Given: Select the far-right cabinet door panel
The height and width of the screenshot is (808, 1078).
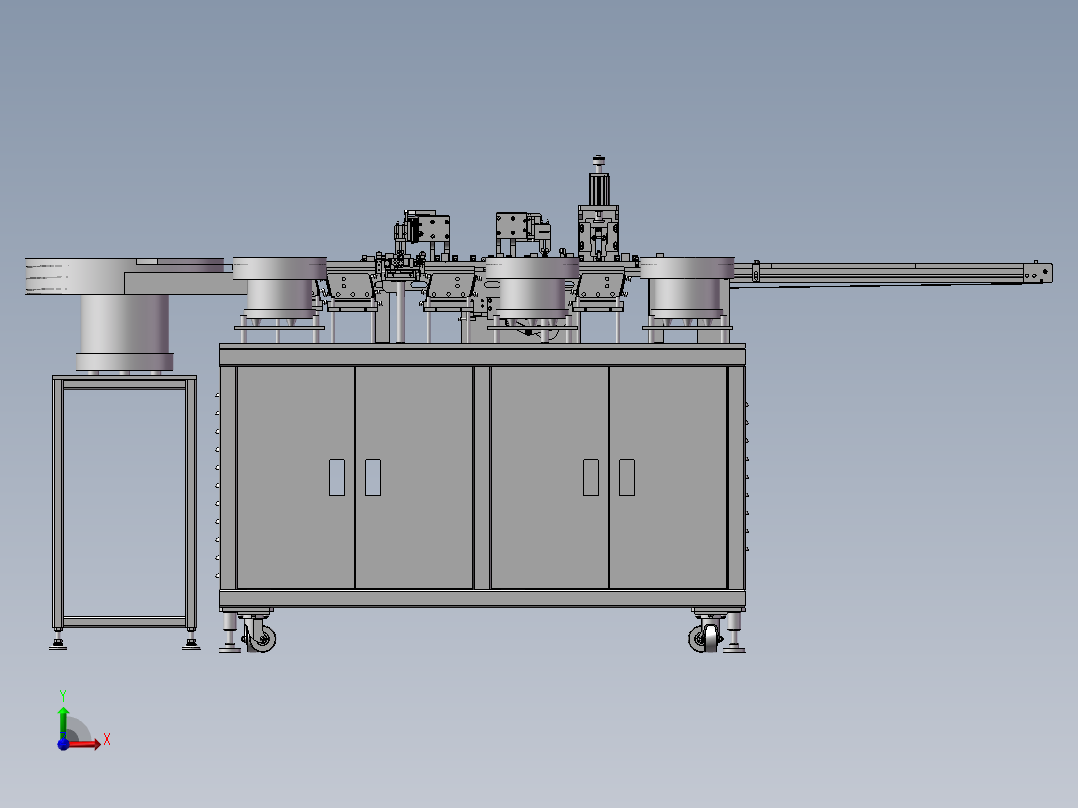Looking at the screenshot, I should [668, 477].
